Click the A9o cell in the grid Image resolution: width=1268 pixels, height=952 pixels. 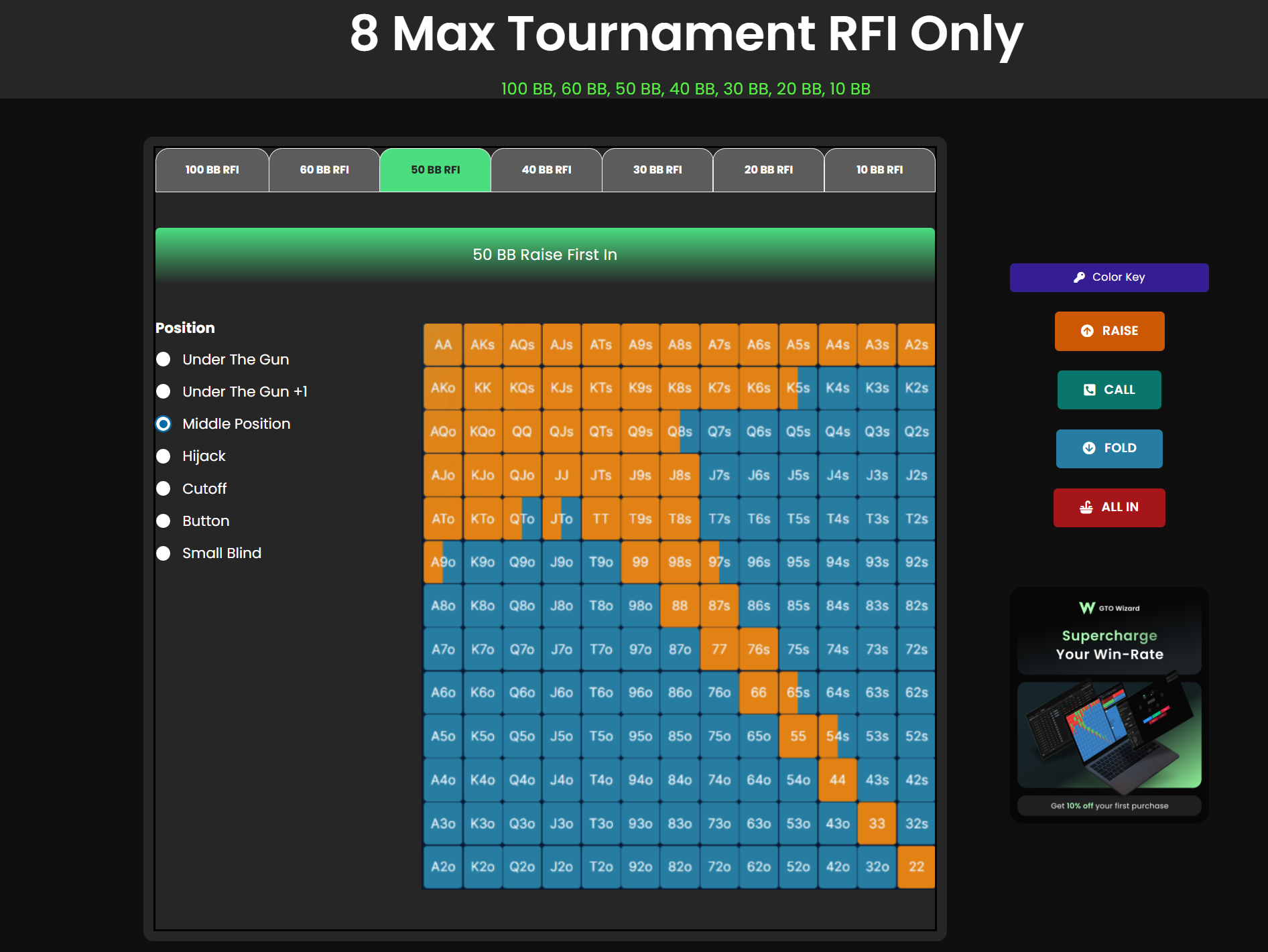443,563
